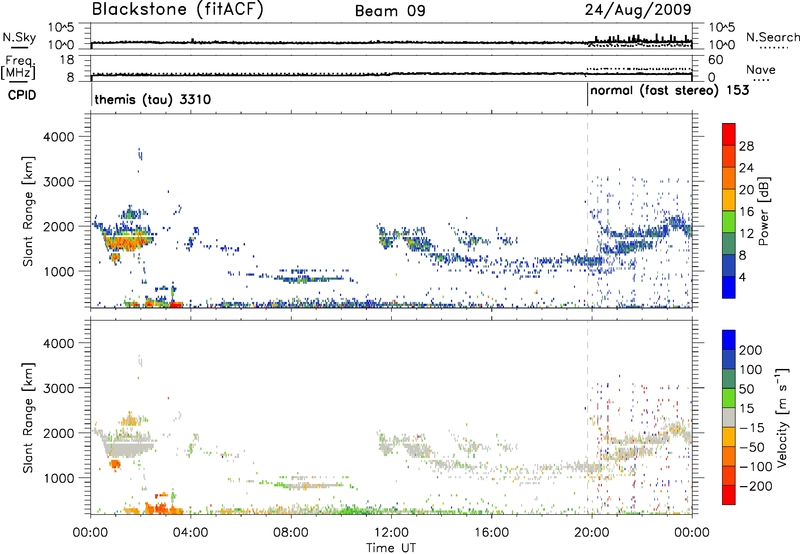
Task: Click the N.Search legend label
Action: pos(773,37)
